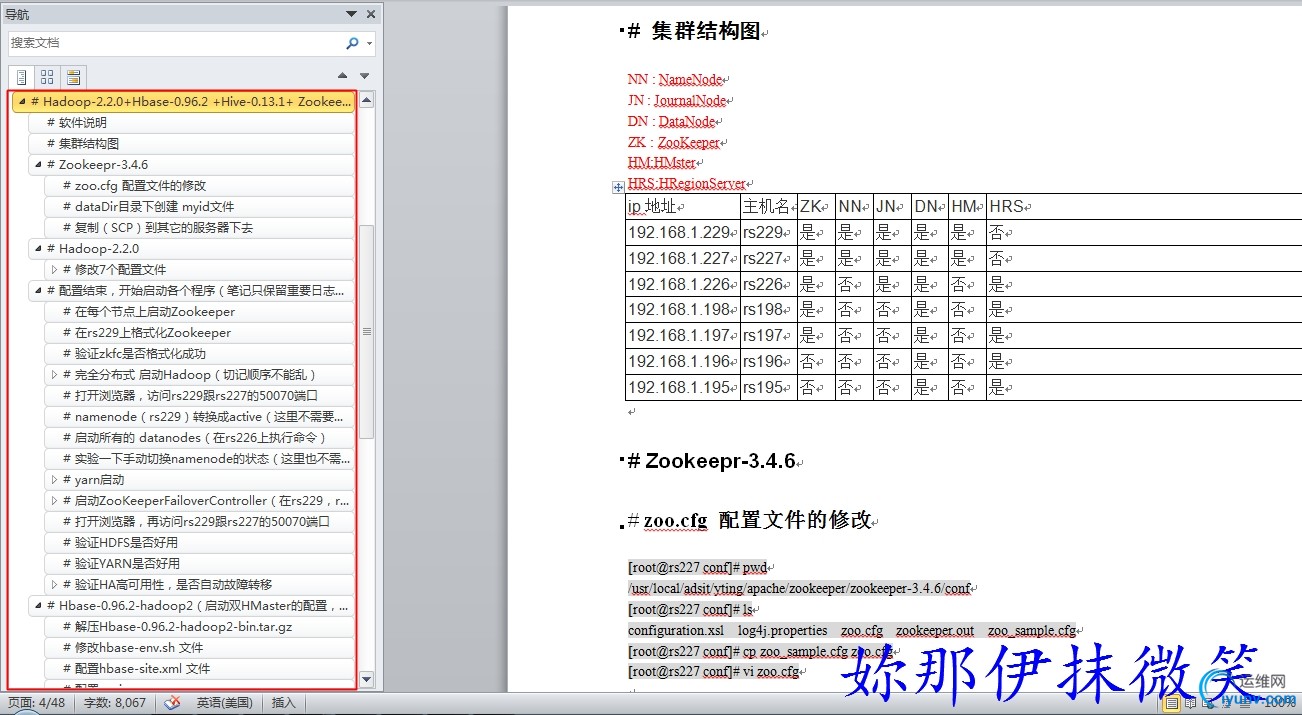Go to the 集群结构图 heading in navigation
The width and height of the screenshot is (1302, 715).
pyautogui.click(x=191, y=143)
